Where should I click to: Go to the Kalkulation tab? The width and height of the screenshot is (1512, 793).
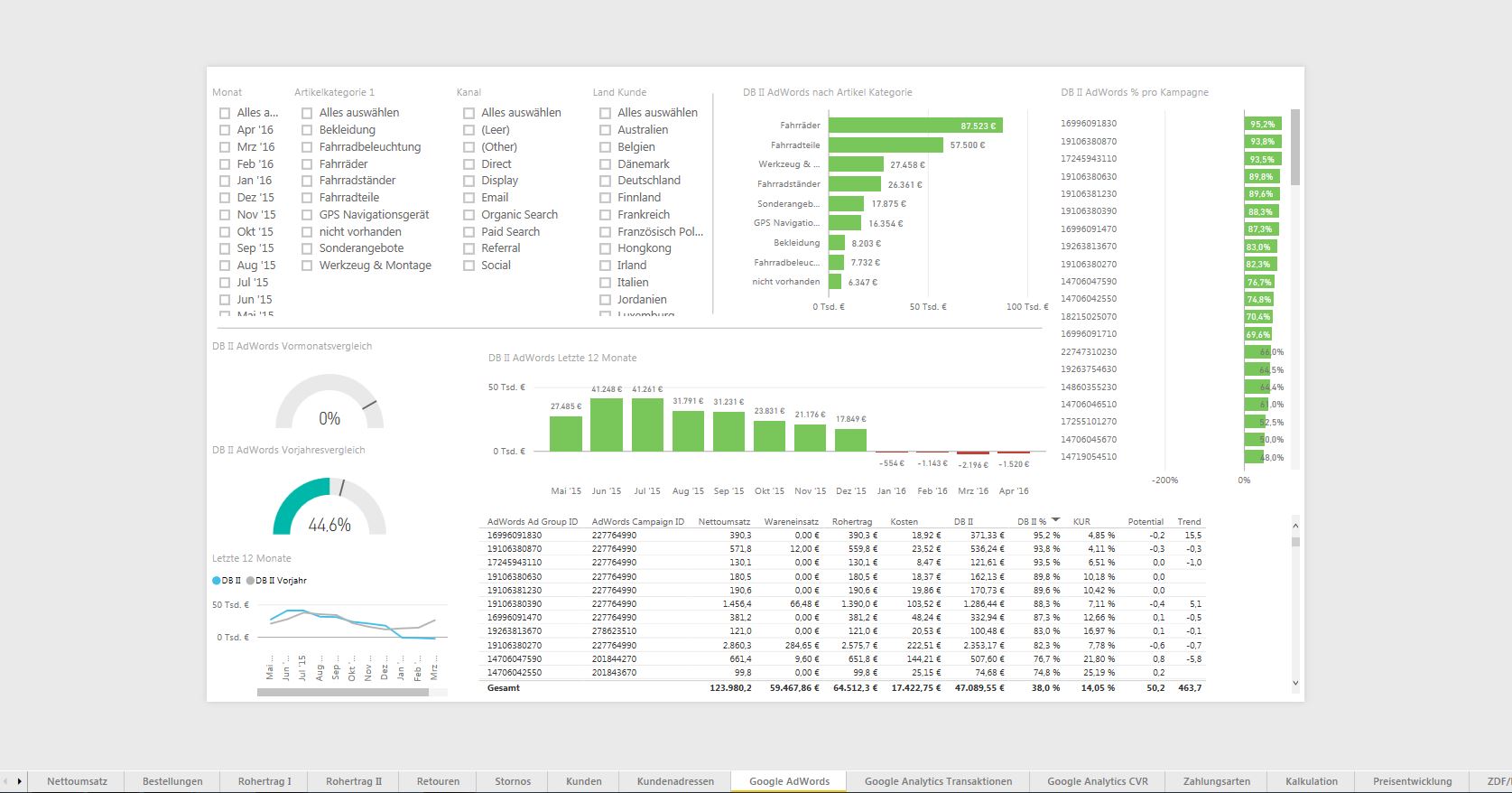[x=1312, y=781]
